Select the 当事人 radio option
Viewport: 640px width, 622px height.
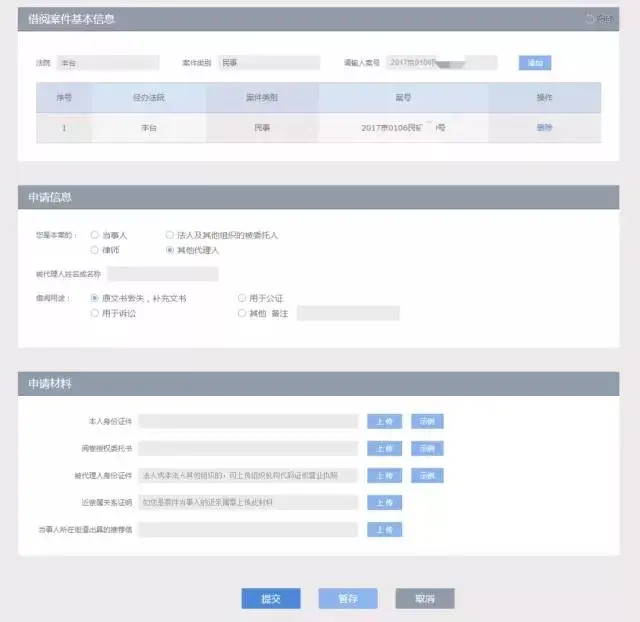95,235
